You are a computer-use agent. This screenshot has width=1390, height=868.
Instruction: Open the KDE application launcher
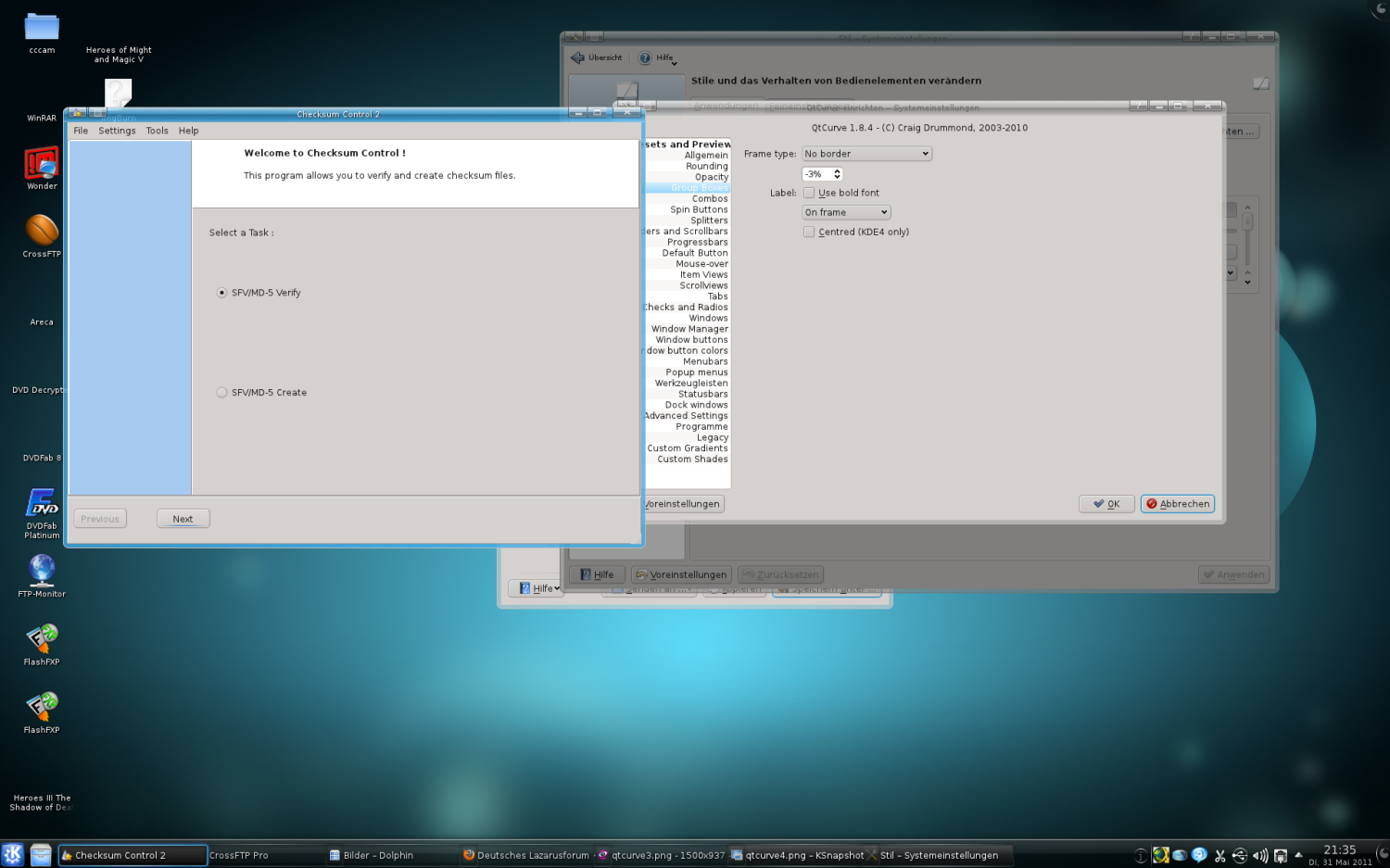point(13,854)
